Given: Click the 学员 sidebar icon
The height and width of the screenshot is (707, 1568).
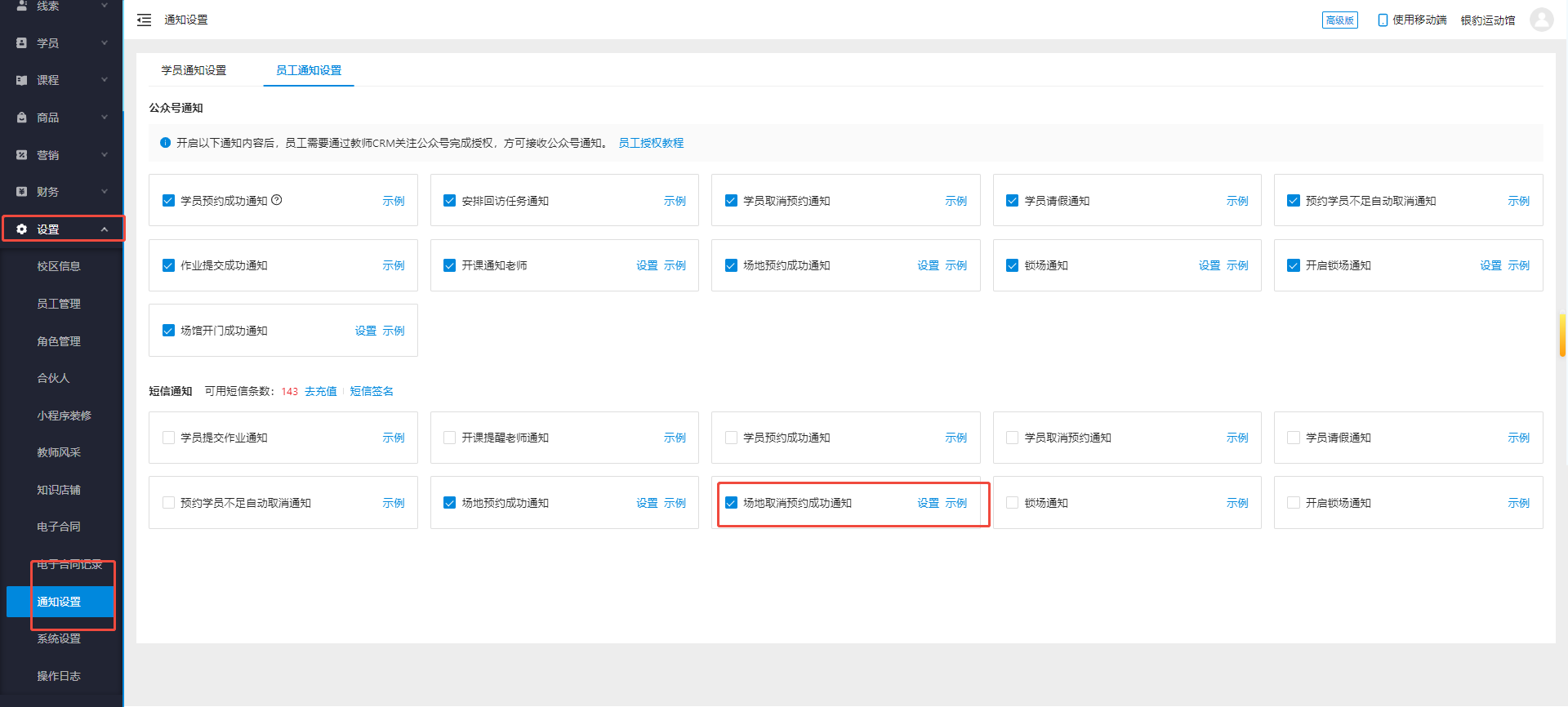Looking at the screenshot, I should pos(22,43).
